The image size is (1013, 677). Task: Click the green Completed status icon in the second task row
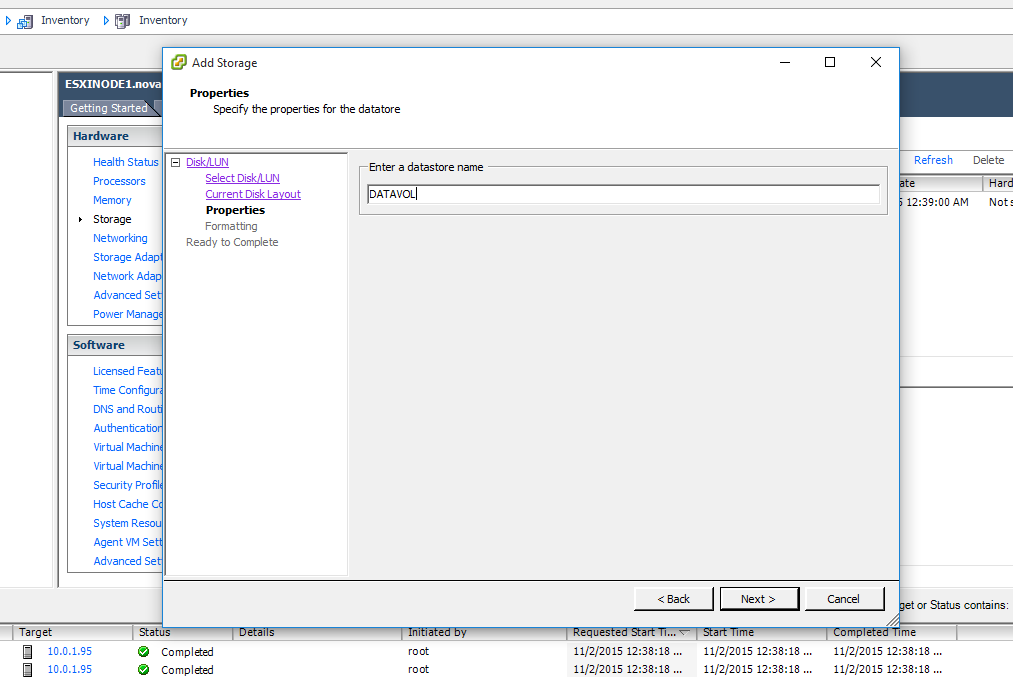point(143,669)
